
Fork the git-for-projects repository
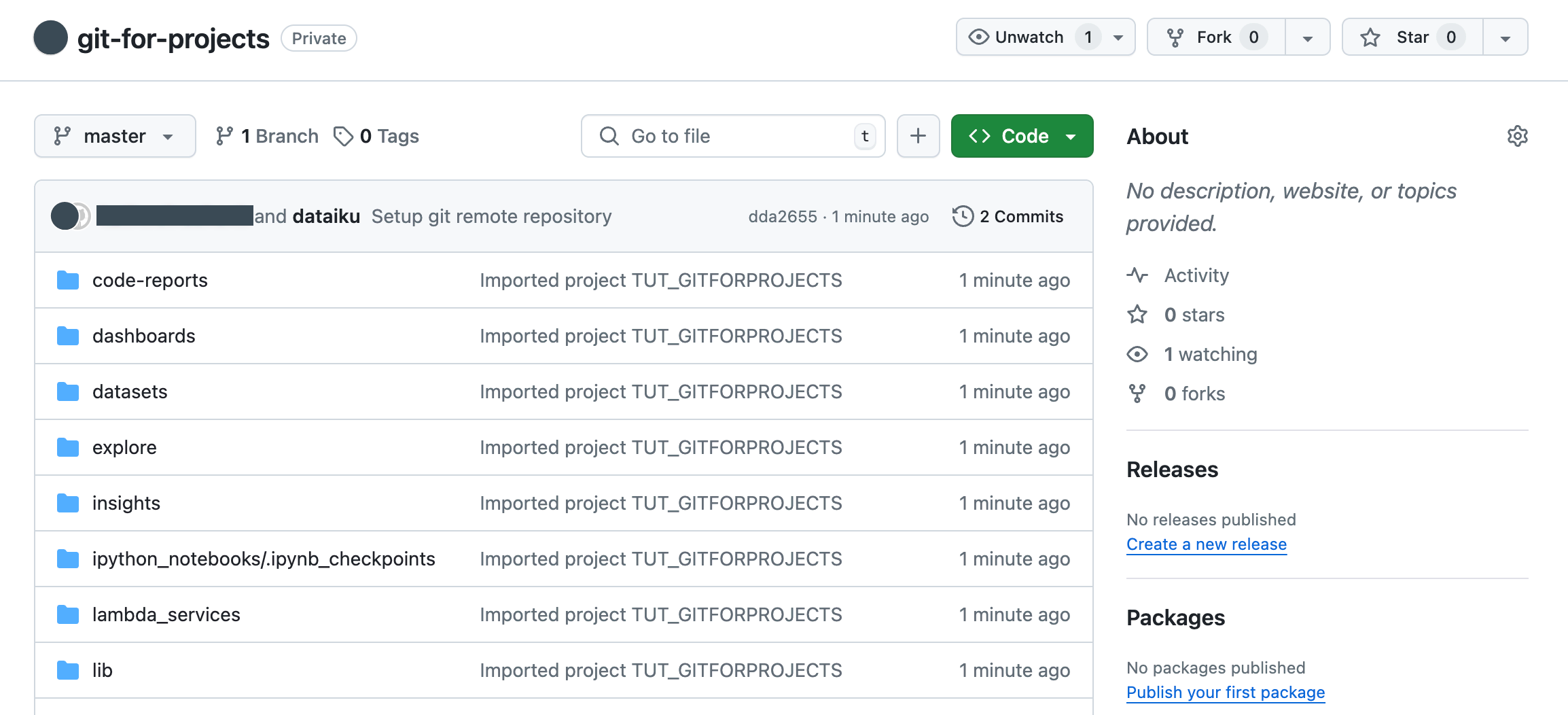coord(1215,37)
